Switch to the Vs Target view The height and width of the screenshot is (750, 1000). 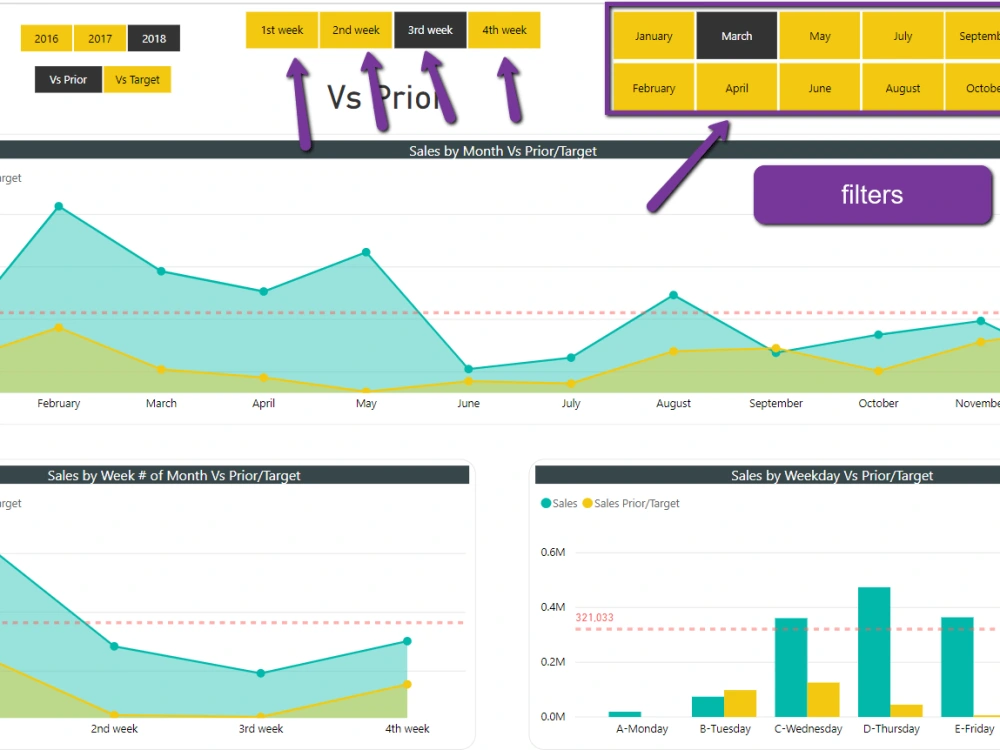[x=137, y=79]
